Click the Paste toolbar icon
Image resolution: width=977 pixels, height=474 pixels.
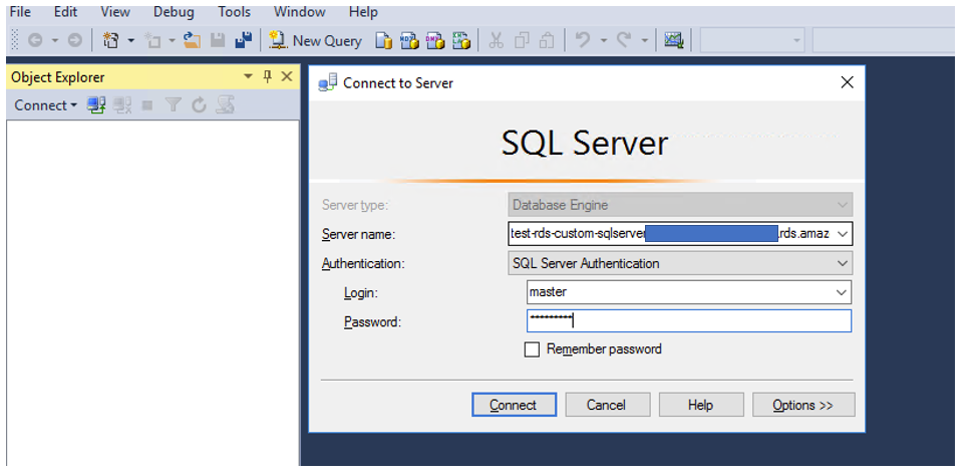(x=547, y=40)
